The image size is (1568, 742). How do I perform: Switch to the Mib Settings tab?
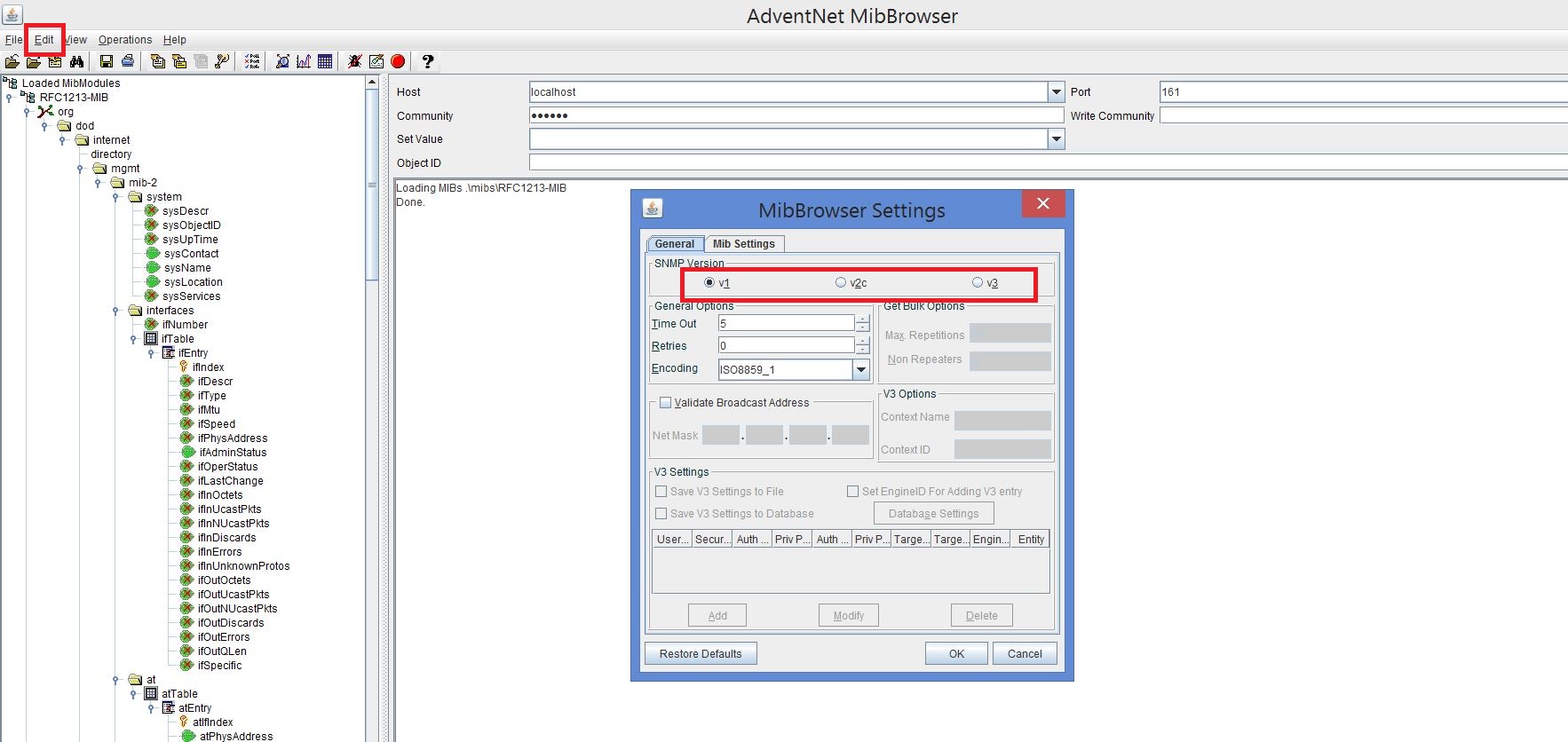point(744,244)
